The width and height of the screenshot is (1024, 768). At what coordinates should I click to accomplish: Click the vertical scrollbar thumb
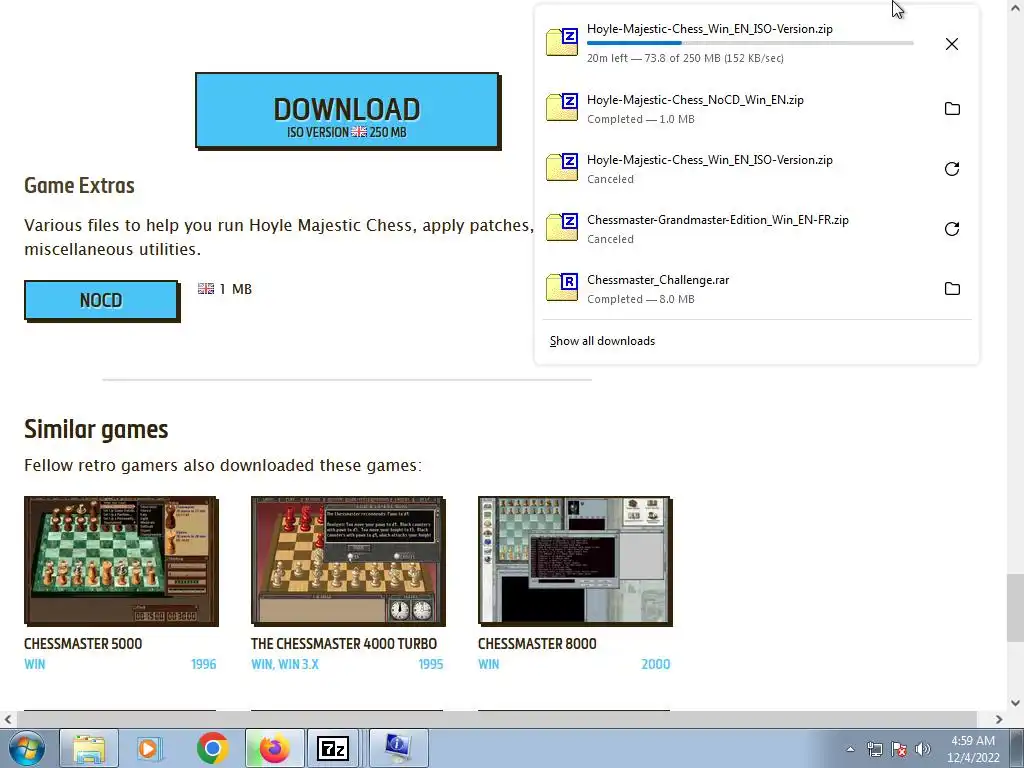tap(1015, 607)
